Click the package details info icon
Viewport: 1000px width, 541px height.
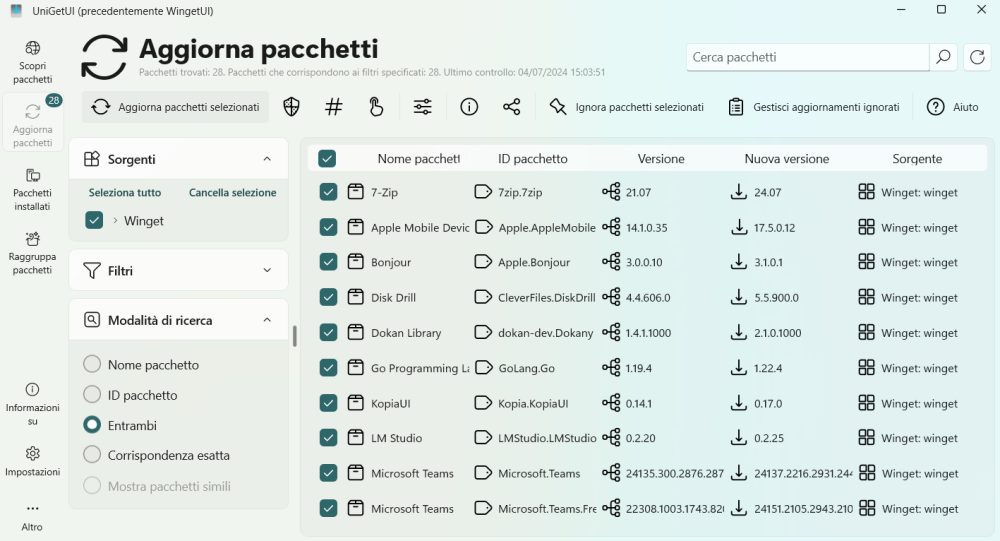pos(469,107)
